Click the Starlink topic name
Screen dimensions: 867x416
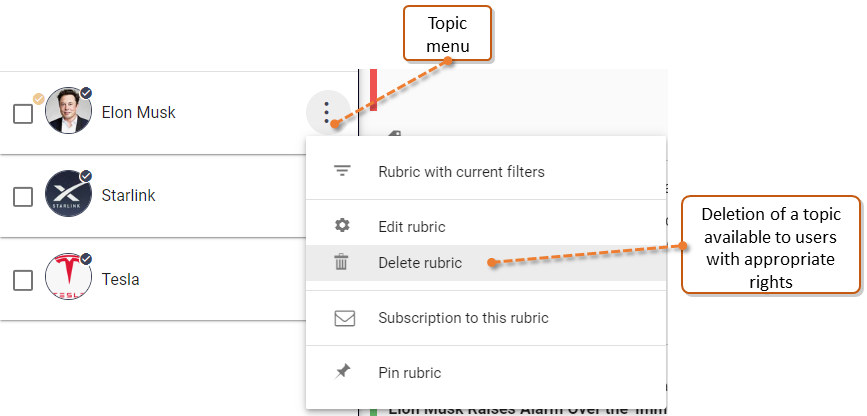click(128, 195)
